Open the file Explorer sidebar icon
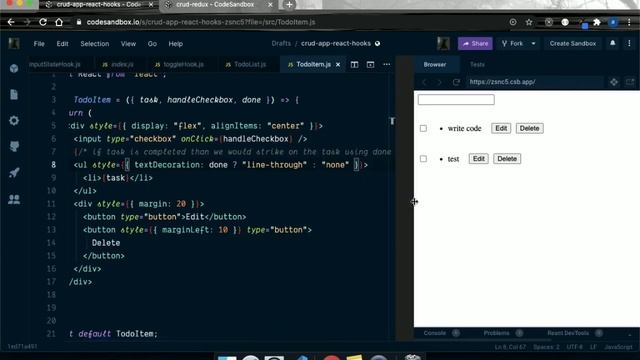The image size is (640, 360). pyautogui.click(x=14, y=94)
